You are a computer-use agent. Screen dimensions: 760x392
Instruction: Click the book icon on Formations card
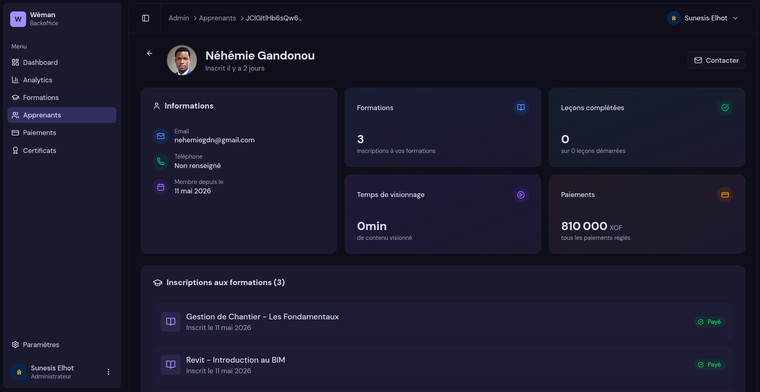click(x=521, y=108)
